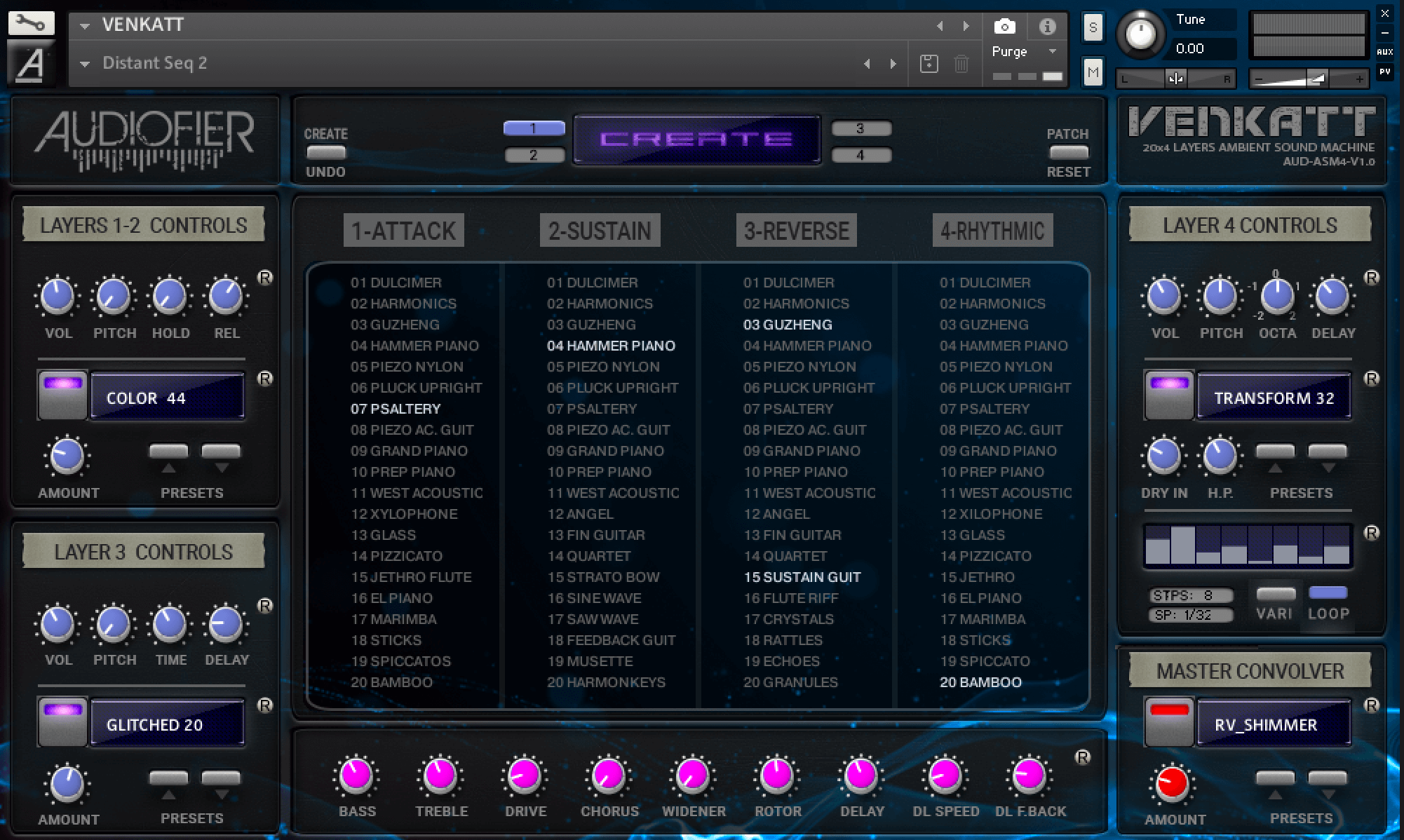Open the VENKATT instrument dropdown arrow
Screen dimensions: 1404x840
pos(85,26)
